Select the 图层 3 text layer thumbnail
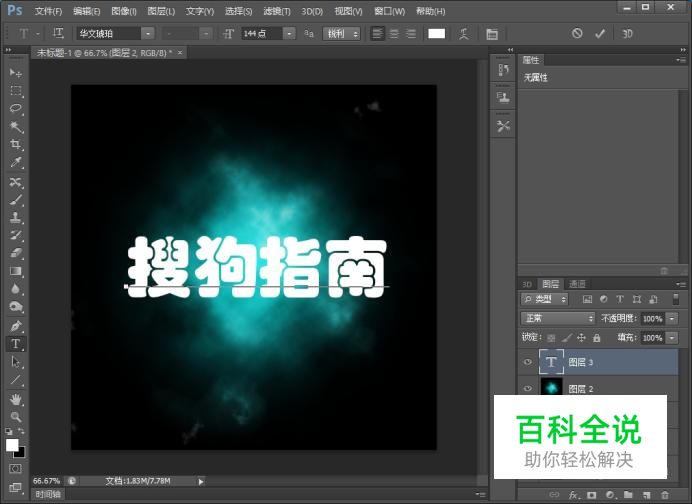Screen dimensions: 692x504 tap(551, 362)
